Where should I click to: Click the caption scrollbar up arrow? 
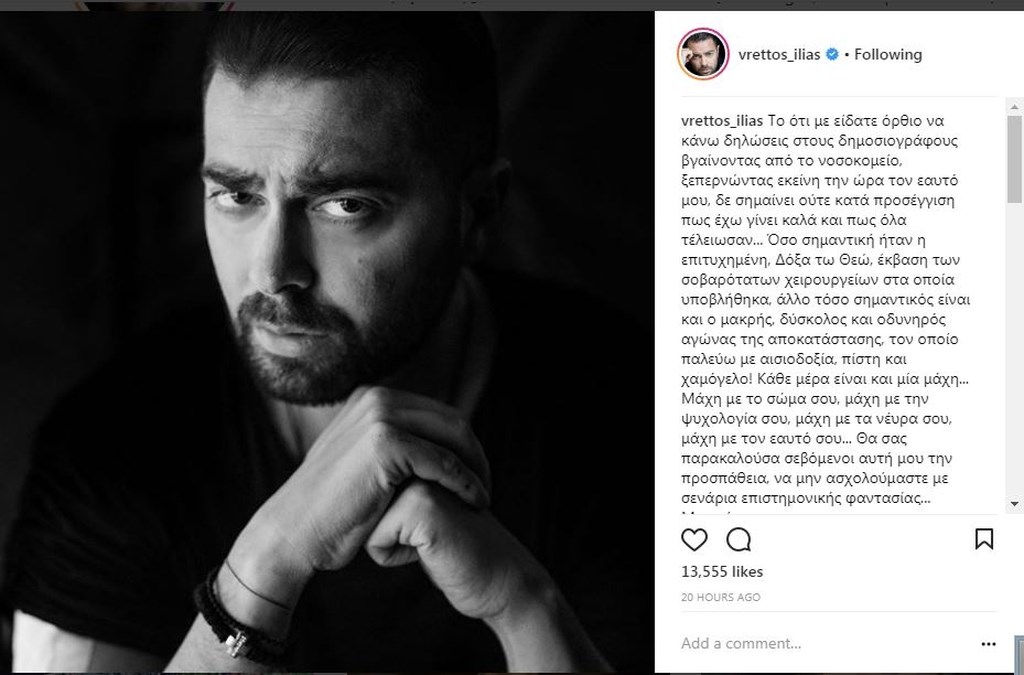coord(1014,107)
